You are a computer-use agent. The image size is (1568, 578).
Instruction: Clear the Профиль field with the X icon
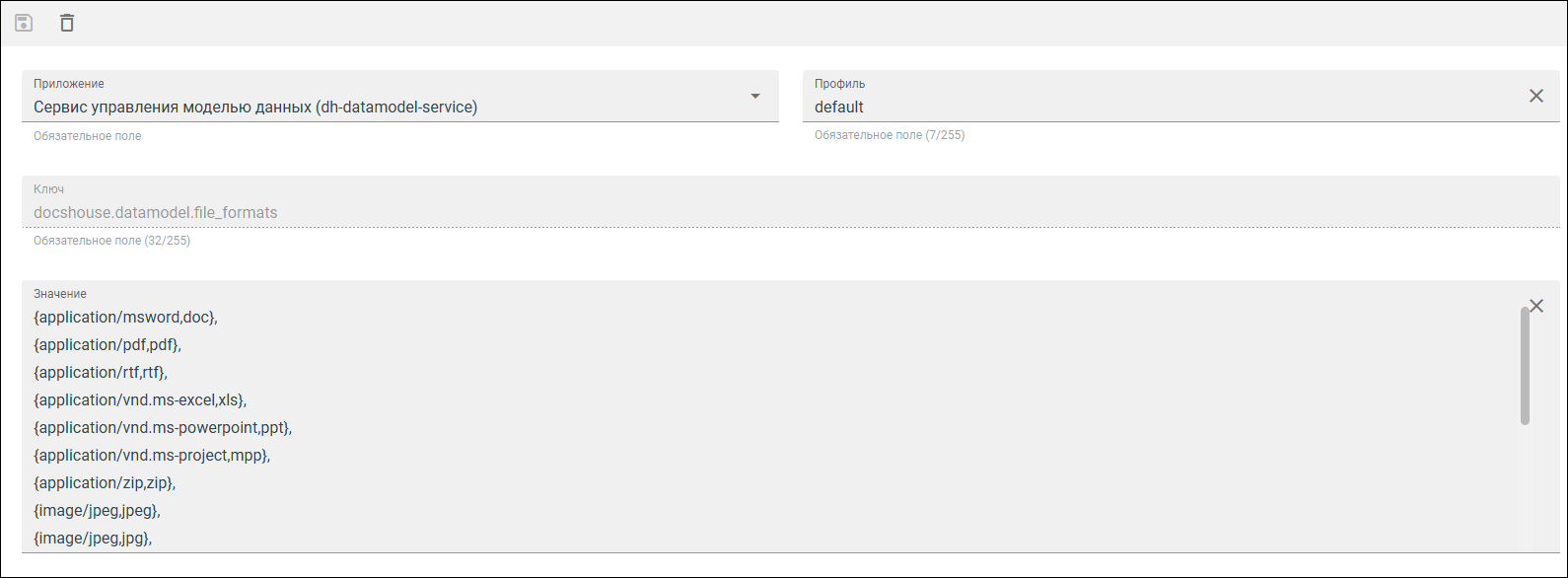pos(1536,96)
